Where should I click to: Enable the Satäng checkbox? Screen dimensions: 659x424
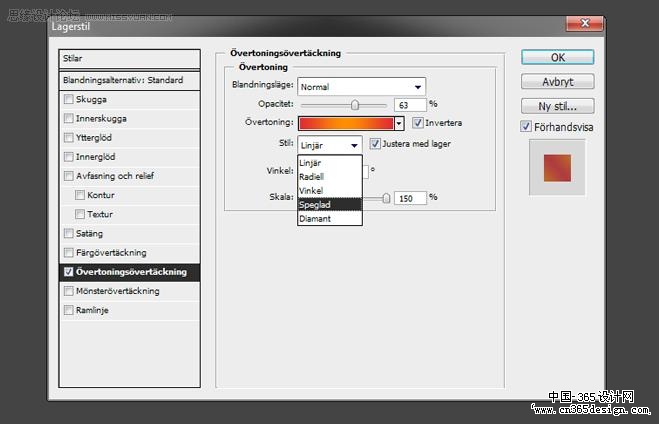[x=69, y=233]
